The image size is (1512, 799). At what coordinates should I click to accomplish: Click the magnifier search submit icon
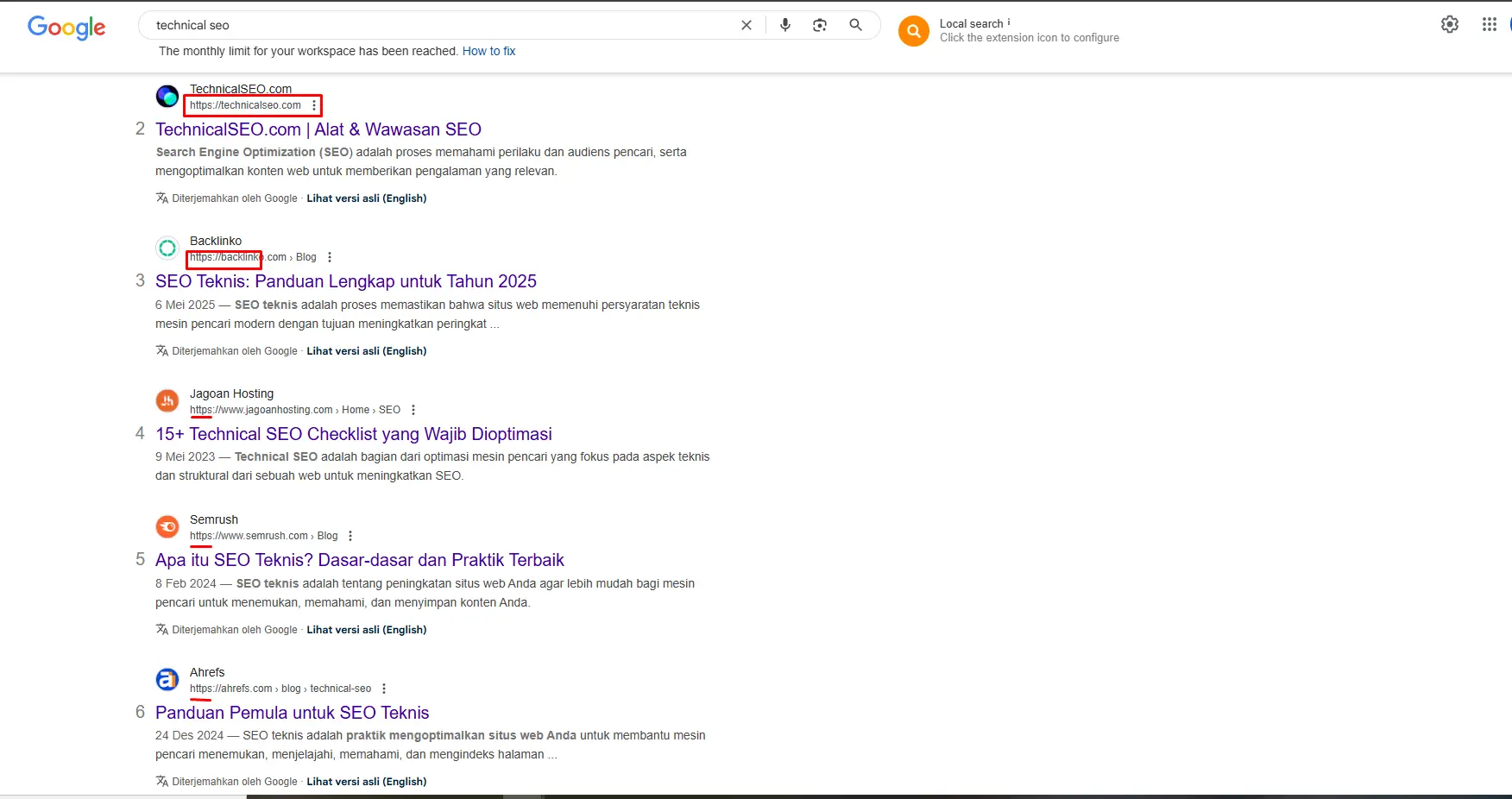pos(855,25)
